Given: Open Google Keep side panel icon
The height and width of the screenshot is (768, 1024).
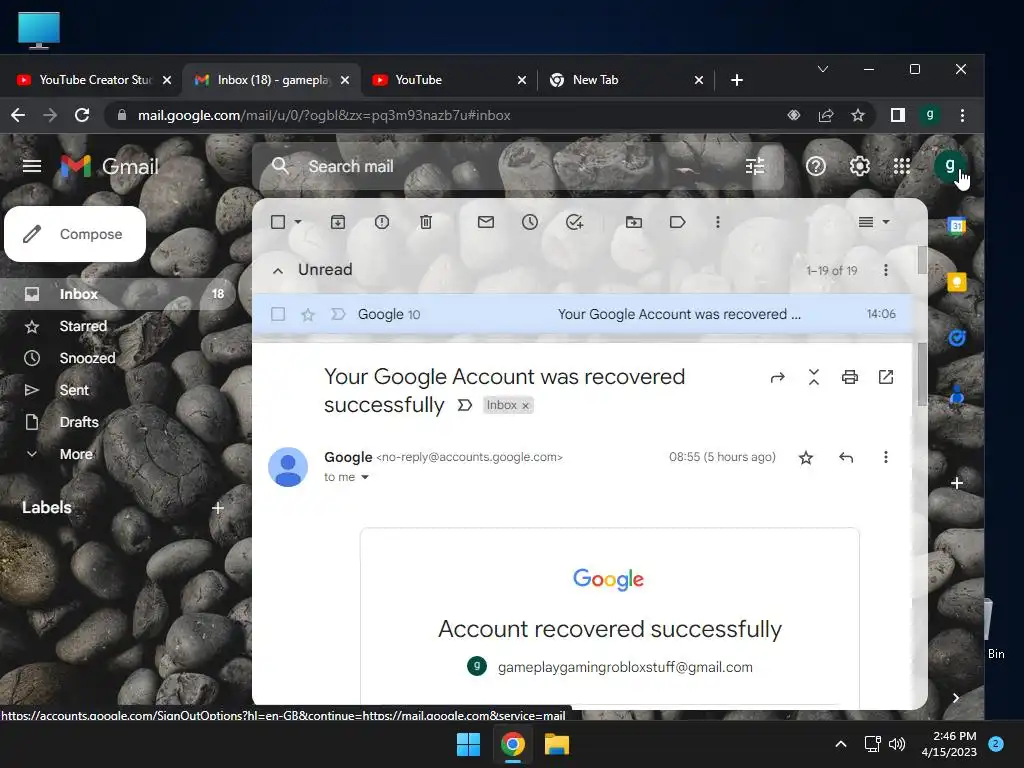Looking at the screenshot, I should pyautogui.click(x=957, y=282).
